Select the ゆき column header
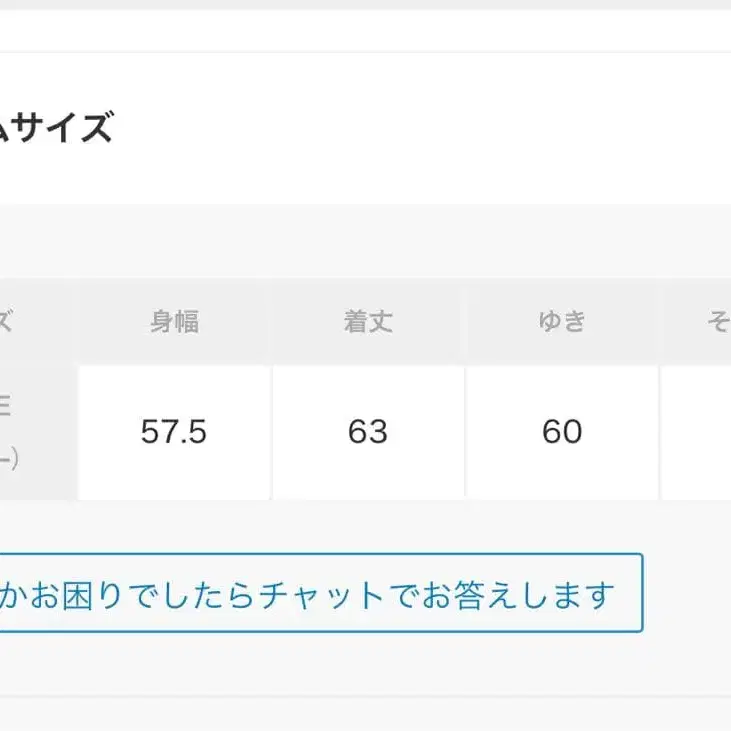Screen dimensions: 731x731 561,322
